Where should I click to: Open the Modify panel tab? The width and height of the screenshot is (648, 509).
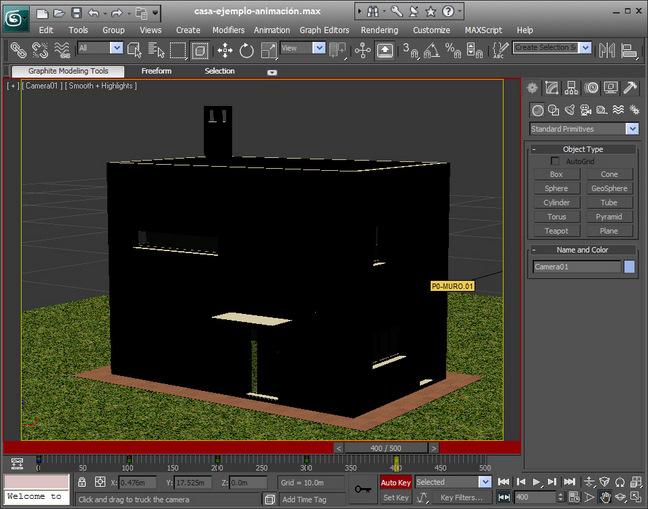pos(551,88)
